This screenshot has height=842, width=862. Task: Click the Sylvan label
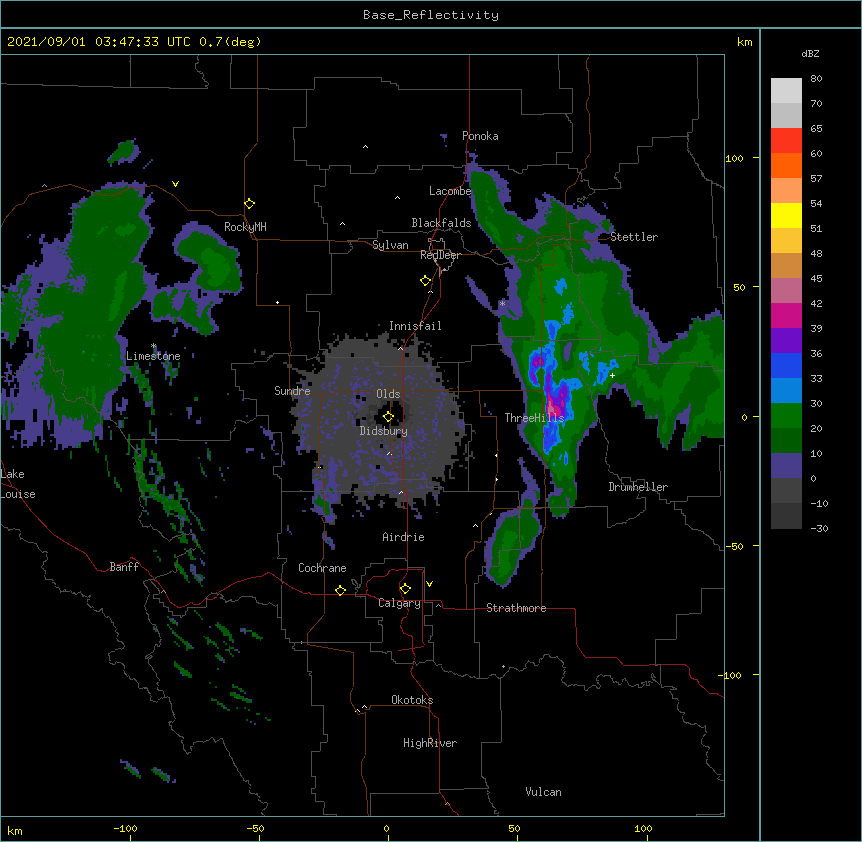coord(390,245)
